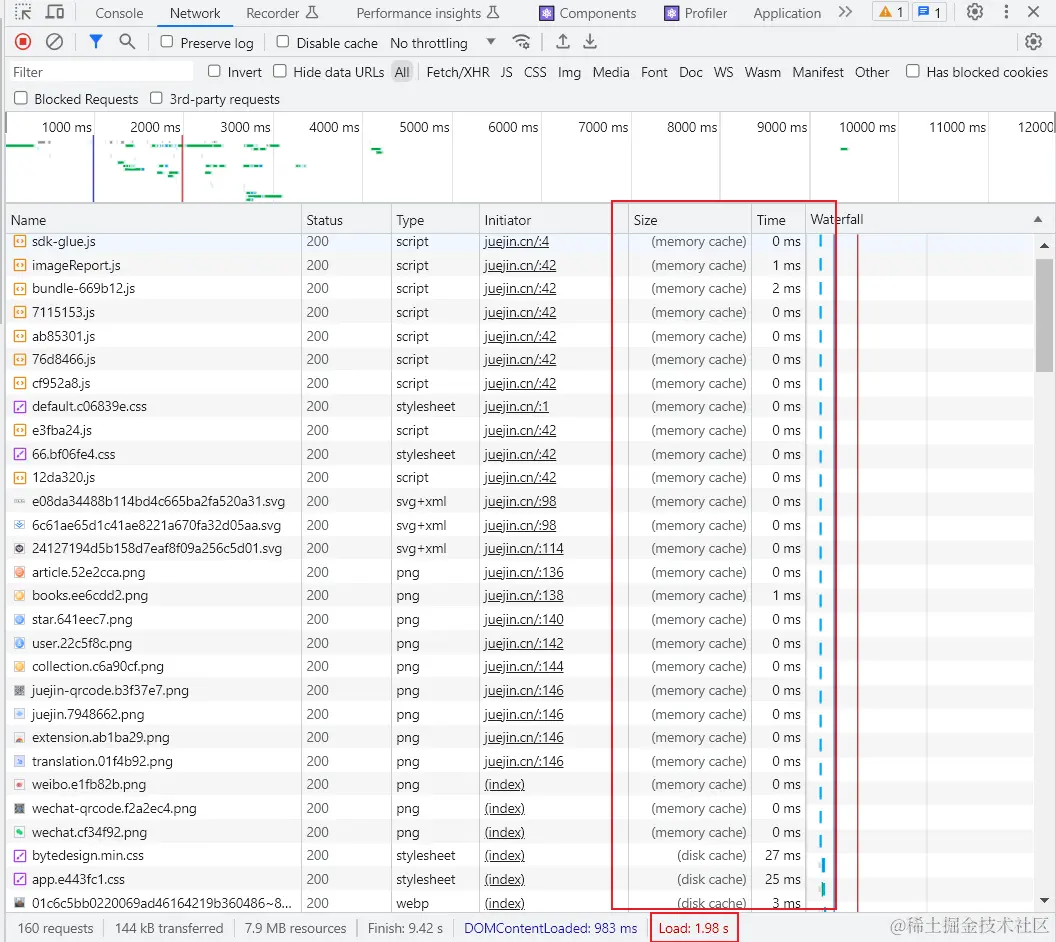This screenshot has width=1056, height=942.
Task: Click the article.52e2cca.png image icon
Action: coord(20,572)
